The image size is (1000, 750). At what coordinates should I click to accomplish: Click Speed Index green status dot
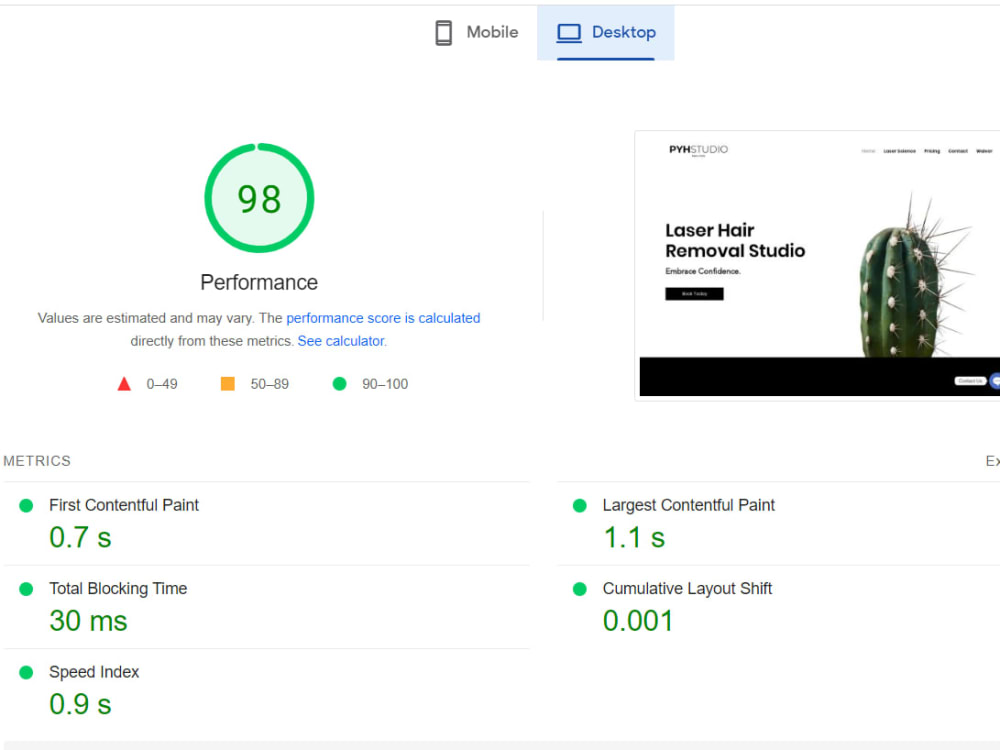click(x=26, y=673)
